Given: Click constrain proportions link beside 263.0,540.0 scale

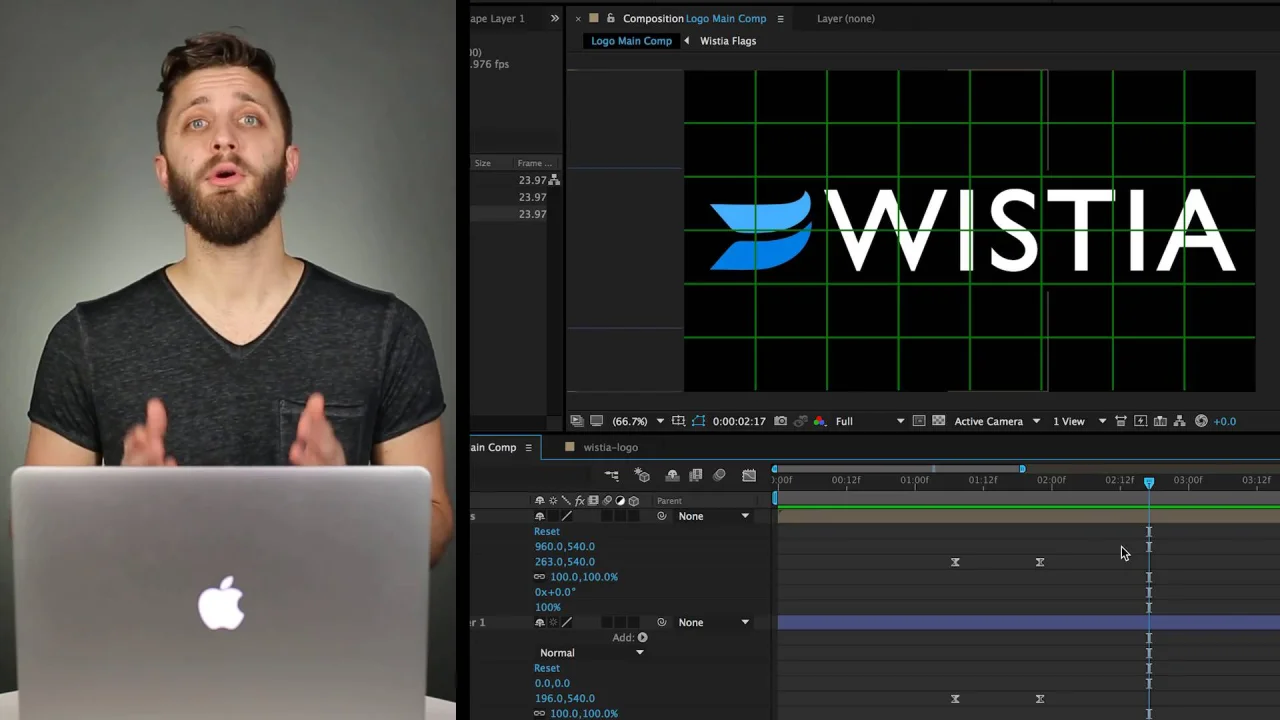Looking at the screenshot, I should (540, 577).
